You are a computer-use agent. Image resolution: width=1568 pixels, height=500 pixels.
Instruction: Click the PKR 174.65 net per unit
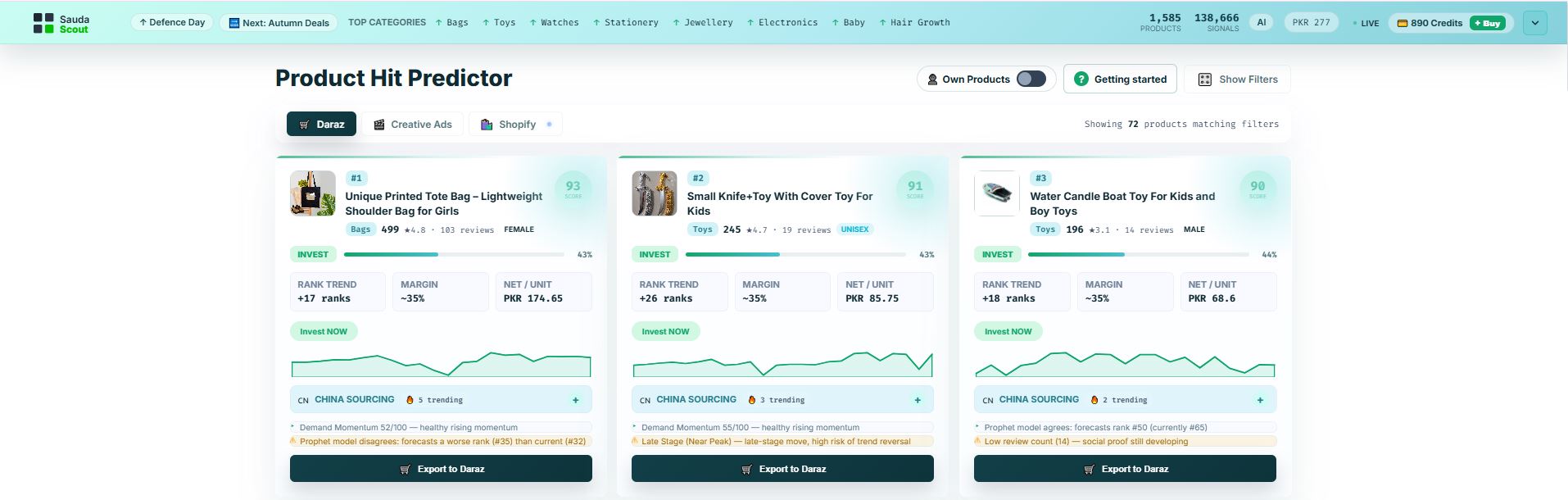[533, 298]
